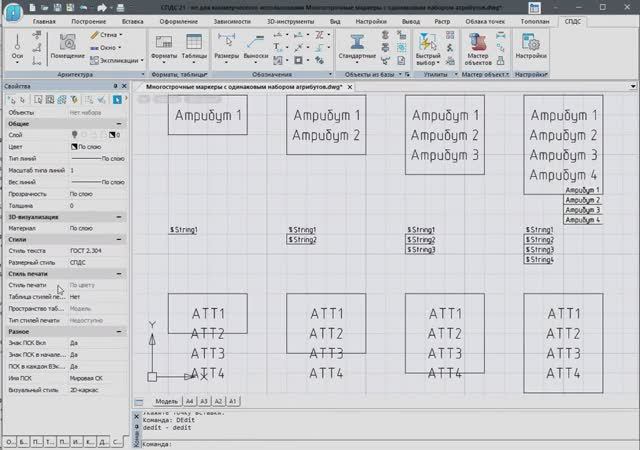Pin the Свойства panel

(116, 86)
